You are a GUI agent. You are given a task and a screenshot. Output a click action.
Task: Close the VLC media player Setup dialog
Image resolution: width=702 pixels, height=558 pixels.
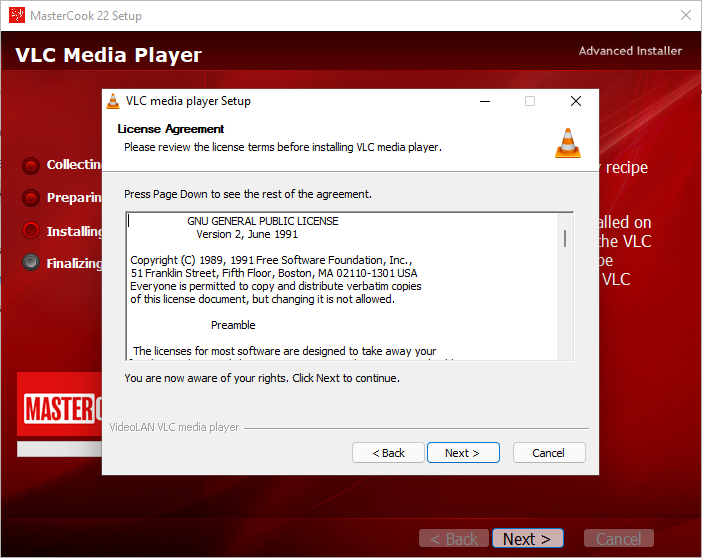tap(576, 101)
